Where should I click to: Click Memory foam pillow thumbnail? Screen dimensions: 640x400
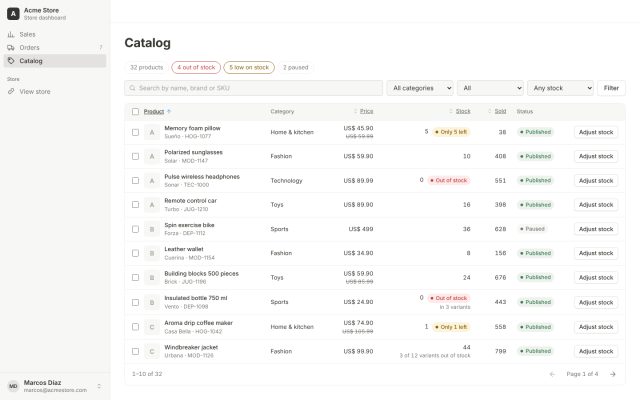tap(152, 132)
